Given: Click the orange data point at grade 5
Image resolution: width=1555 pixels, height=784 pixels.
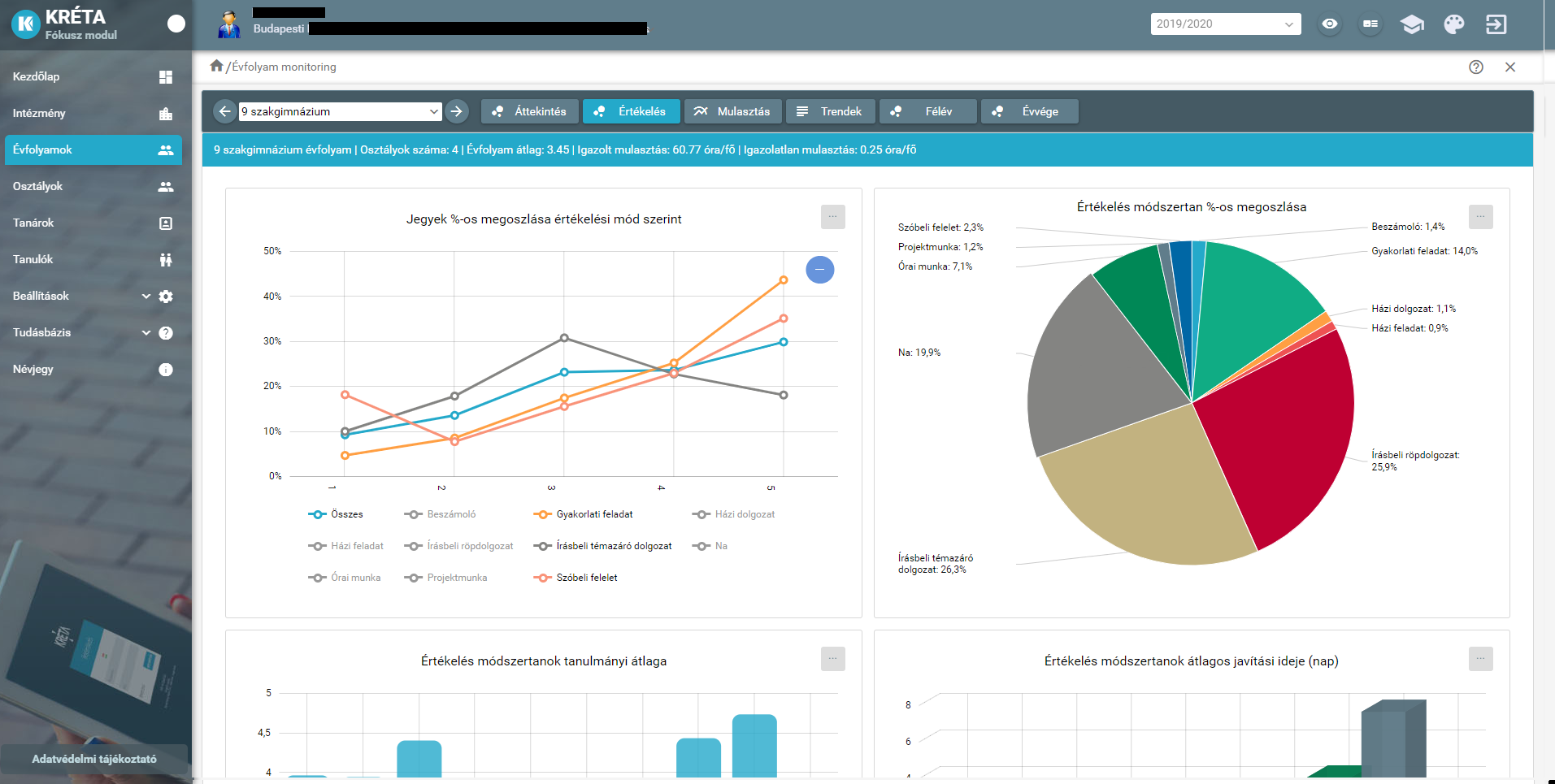Looking at the screenshot, I should coord(784,280).
